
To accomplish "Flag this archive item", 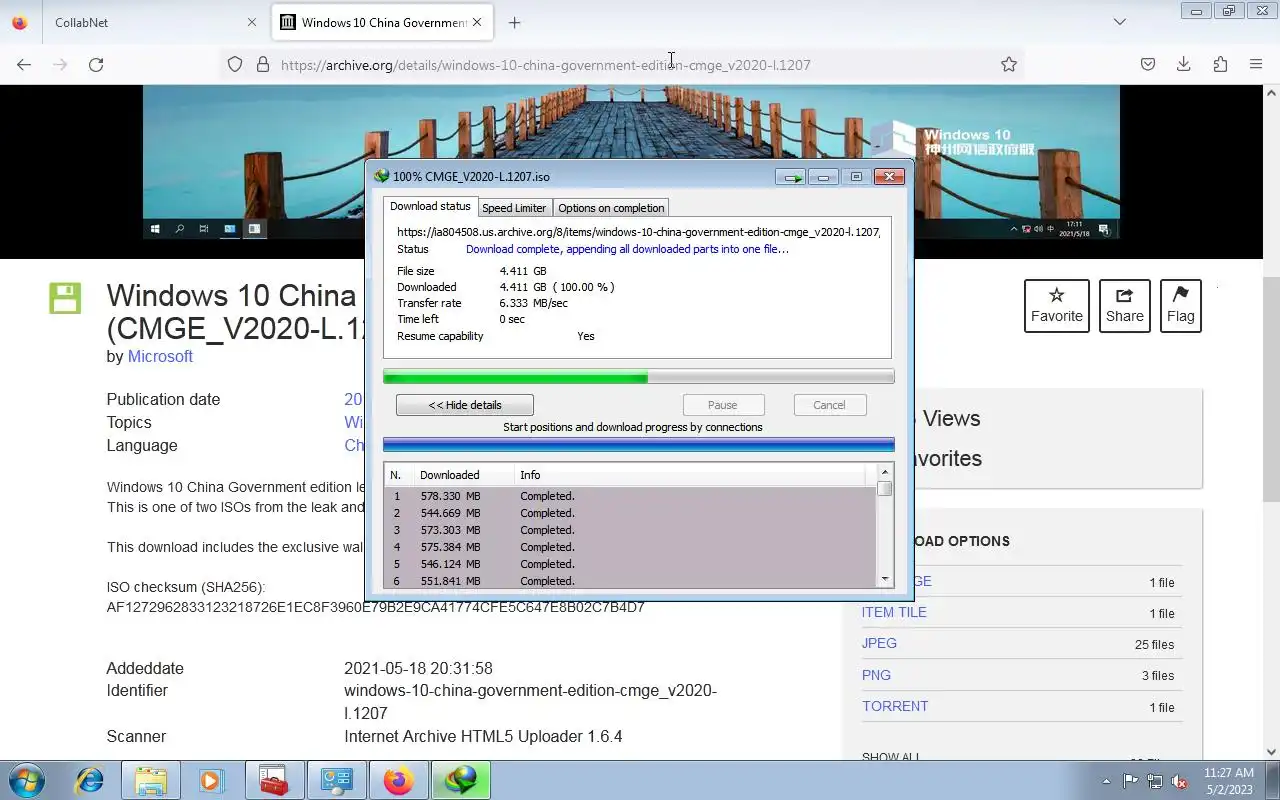I will tap(1180, 306).
